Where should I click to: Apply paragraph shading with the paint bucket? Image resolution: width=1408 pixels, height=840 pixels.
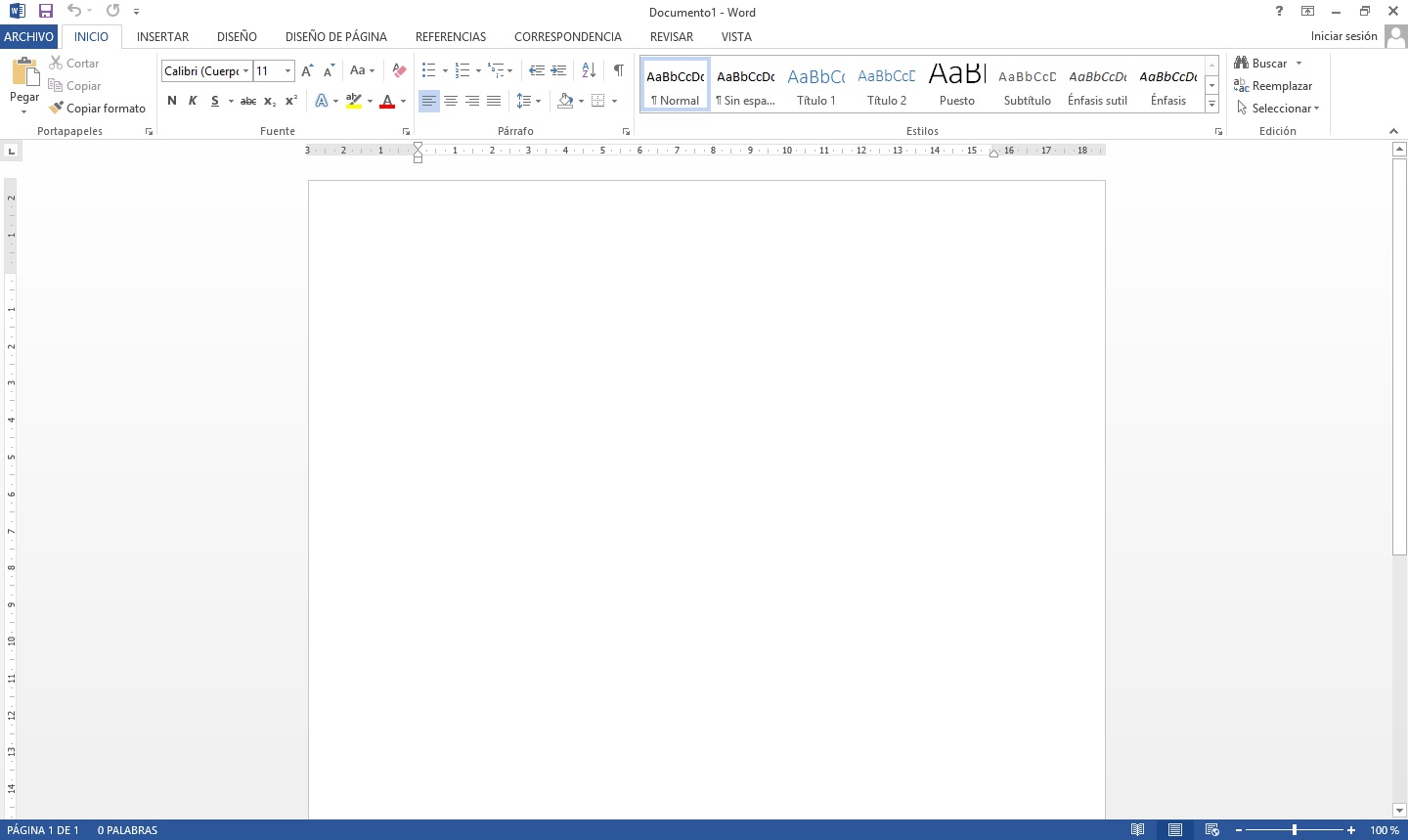[565, 101]
